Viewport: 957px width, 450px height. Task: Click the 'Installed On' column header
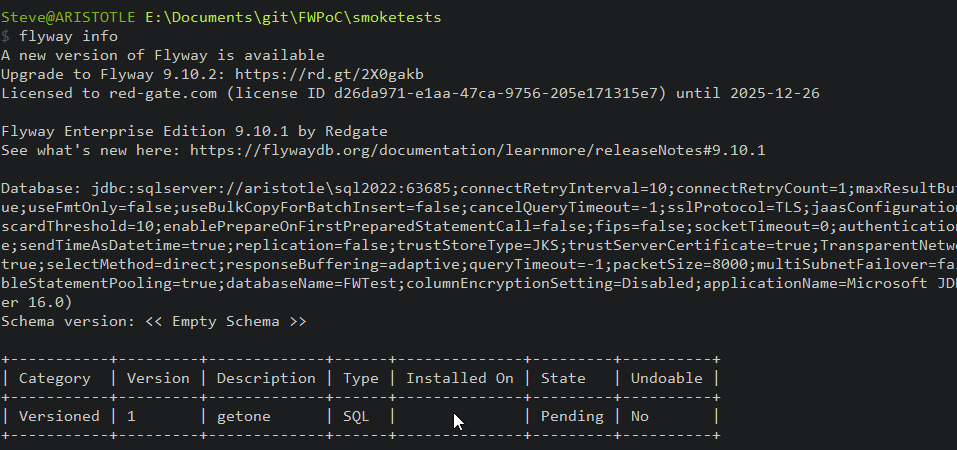[460, 378]
